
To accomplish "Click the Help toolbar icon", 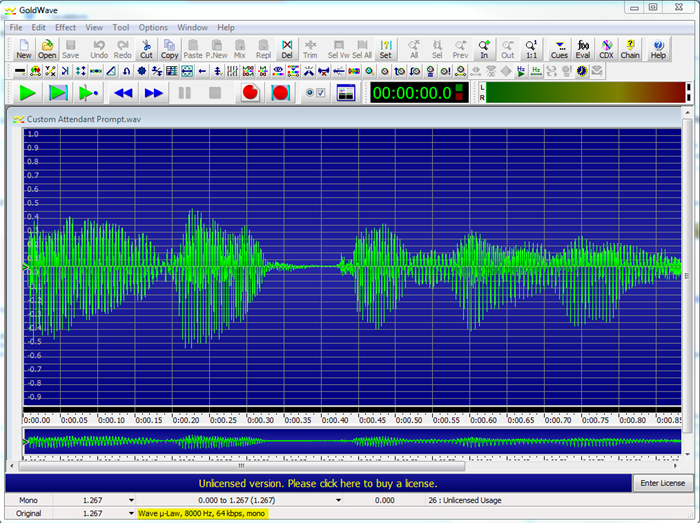I will (658, 49).
